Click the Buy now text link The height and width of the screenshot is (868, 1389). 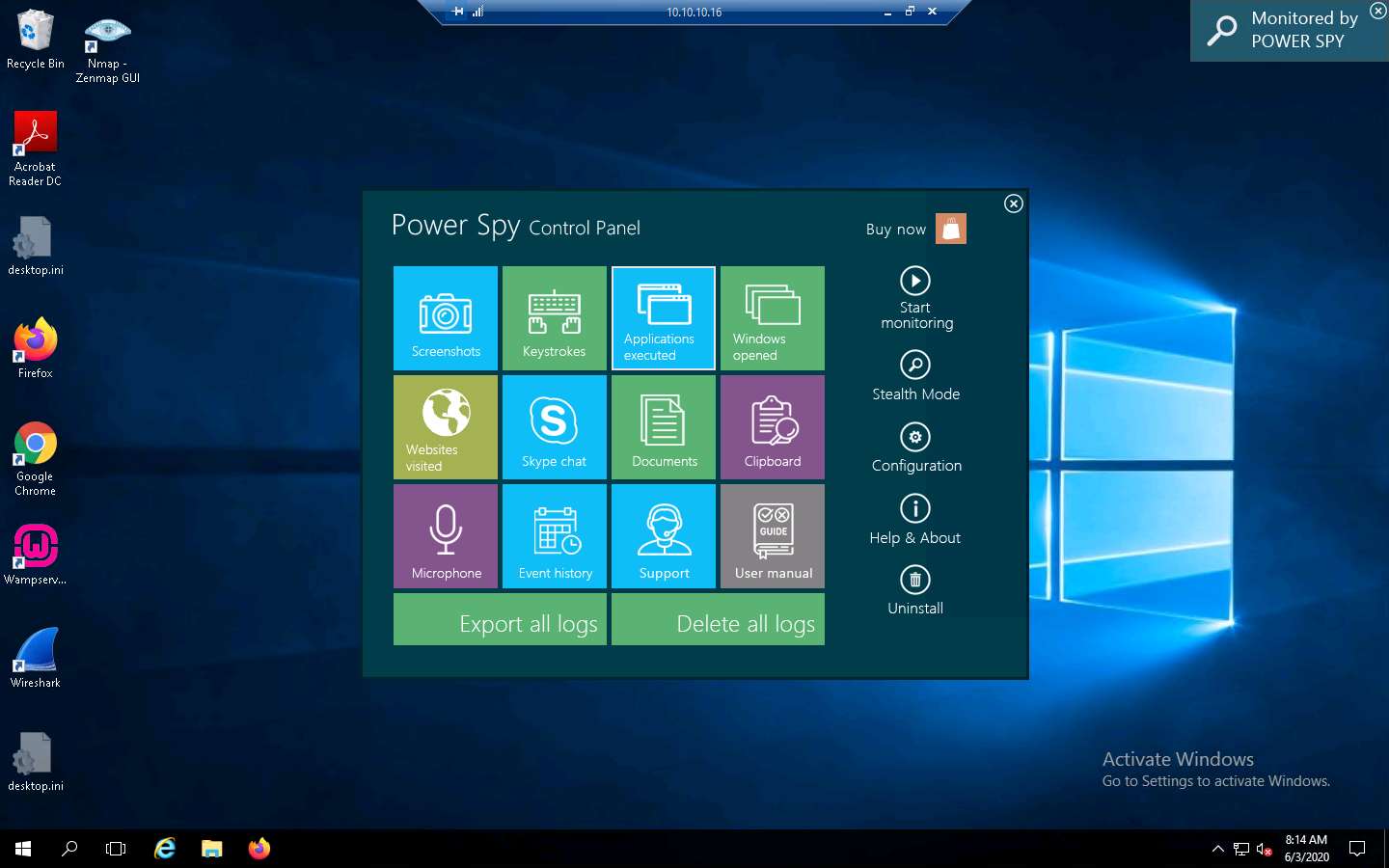[x=895, y=230]
